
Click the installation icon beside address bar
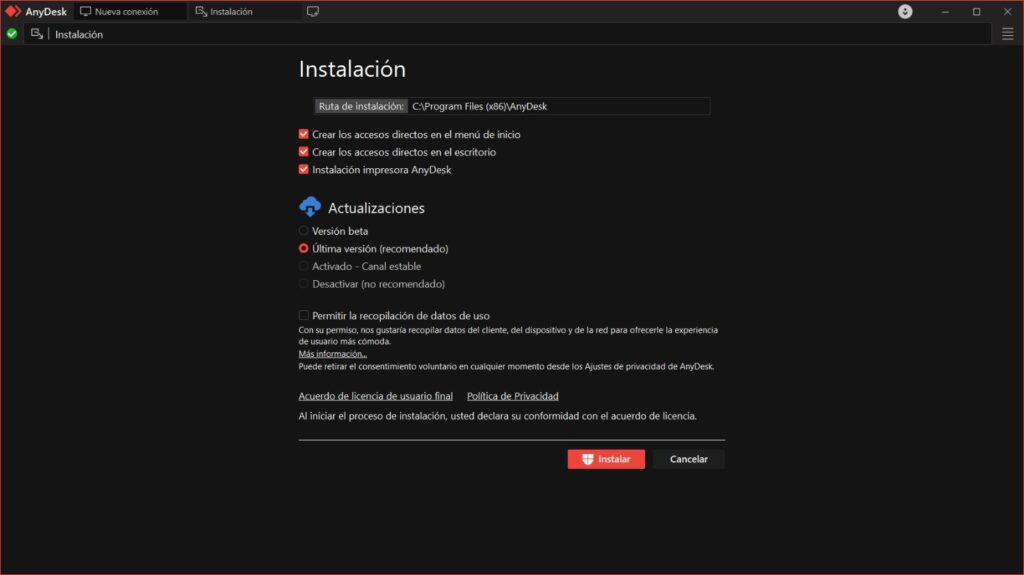click(37, 34)
